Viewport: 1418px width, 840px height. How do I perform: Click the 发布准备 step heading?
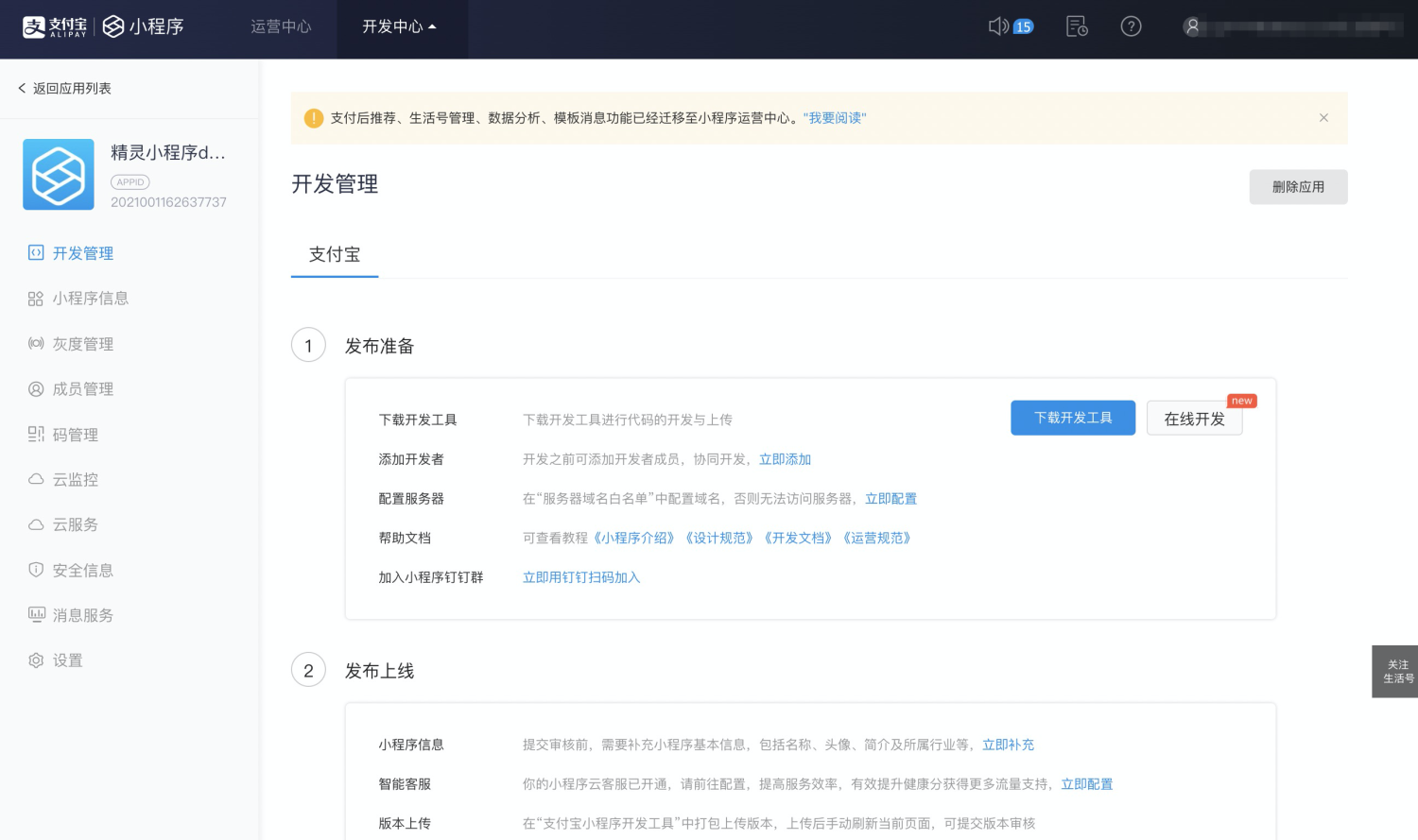379,346
